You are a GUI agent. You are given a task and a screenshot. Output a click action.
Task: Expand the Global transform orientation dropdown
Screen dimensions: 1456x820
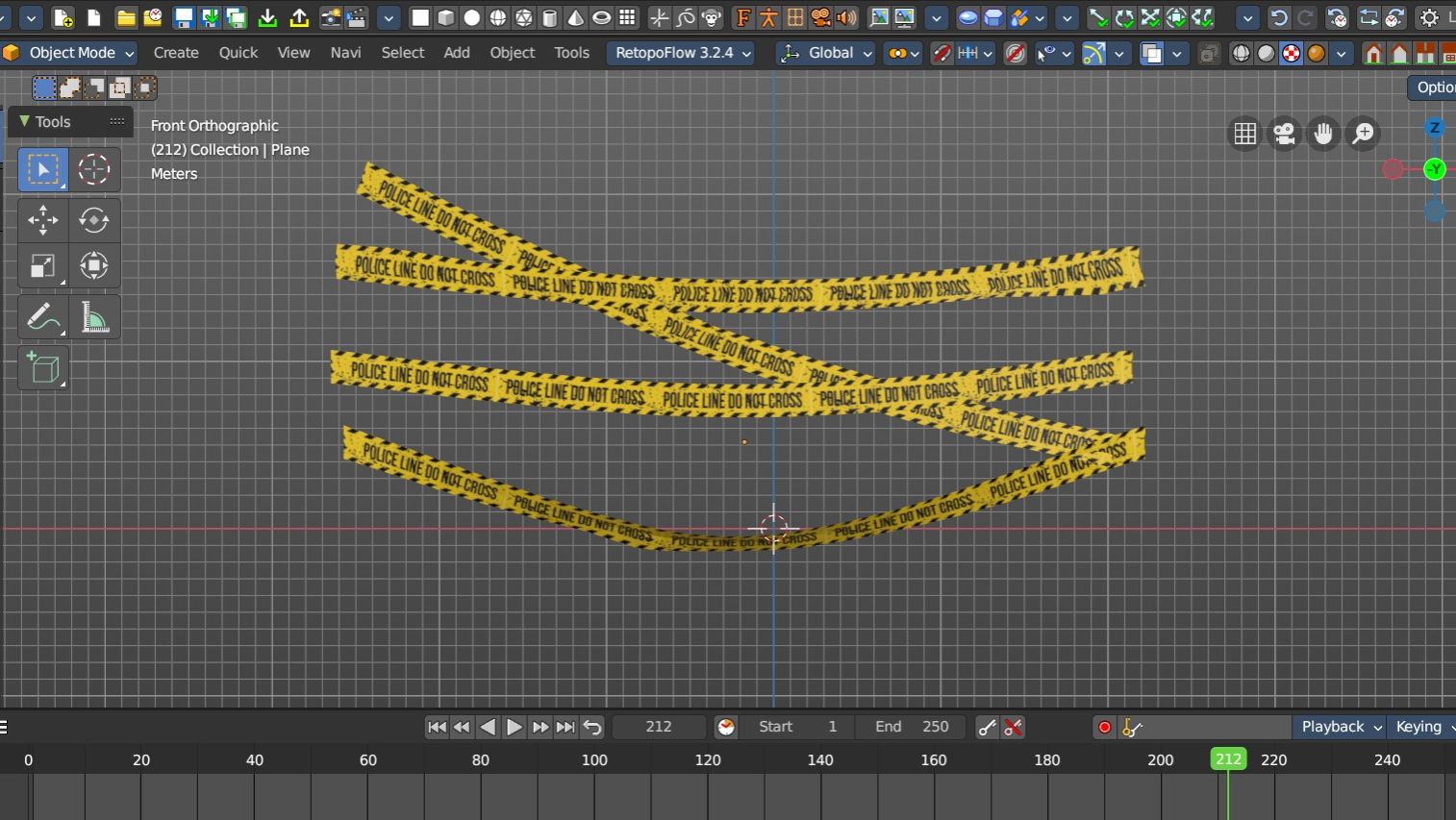click(x=827, y=53)
